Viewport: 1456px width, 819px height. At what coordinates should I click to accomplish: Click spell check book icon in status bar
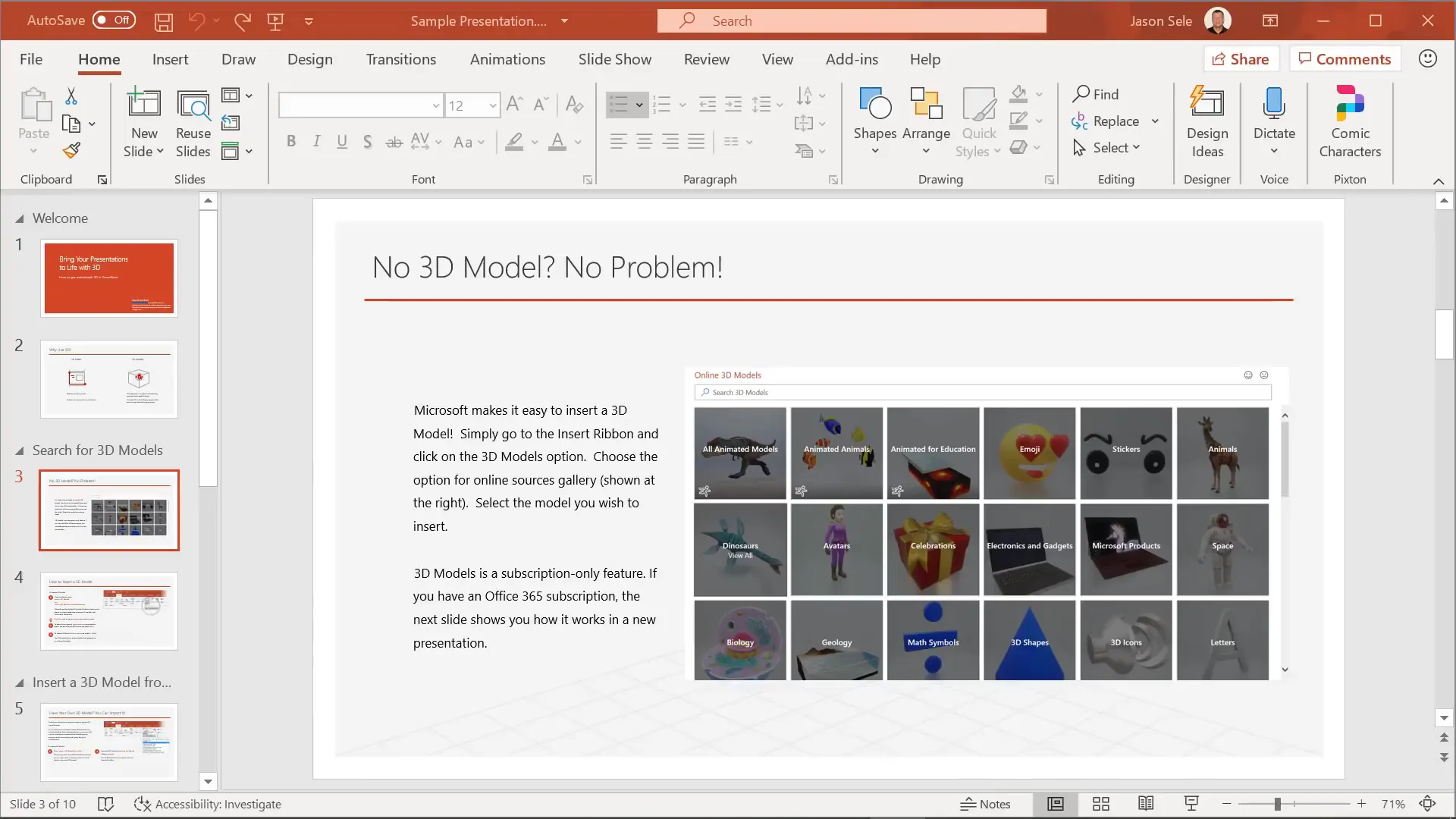105,804
